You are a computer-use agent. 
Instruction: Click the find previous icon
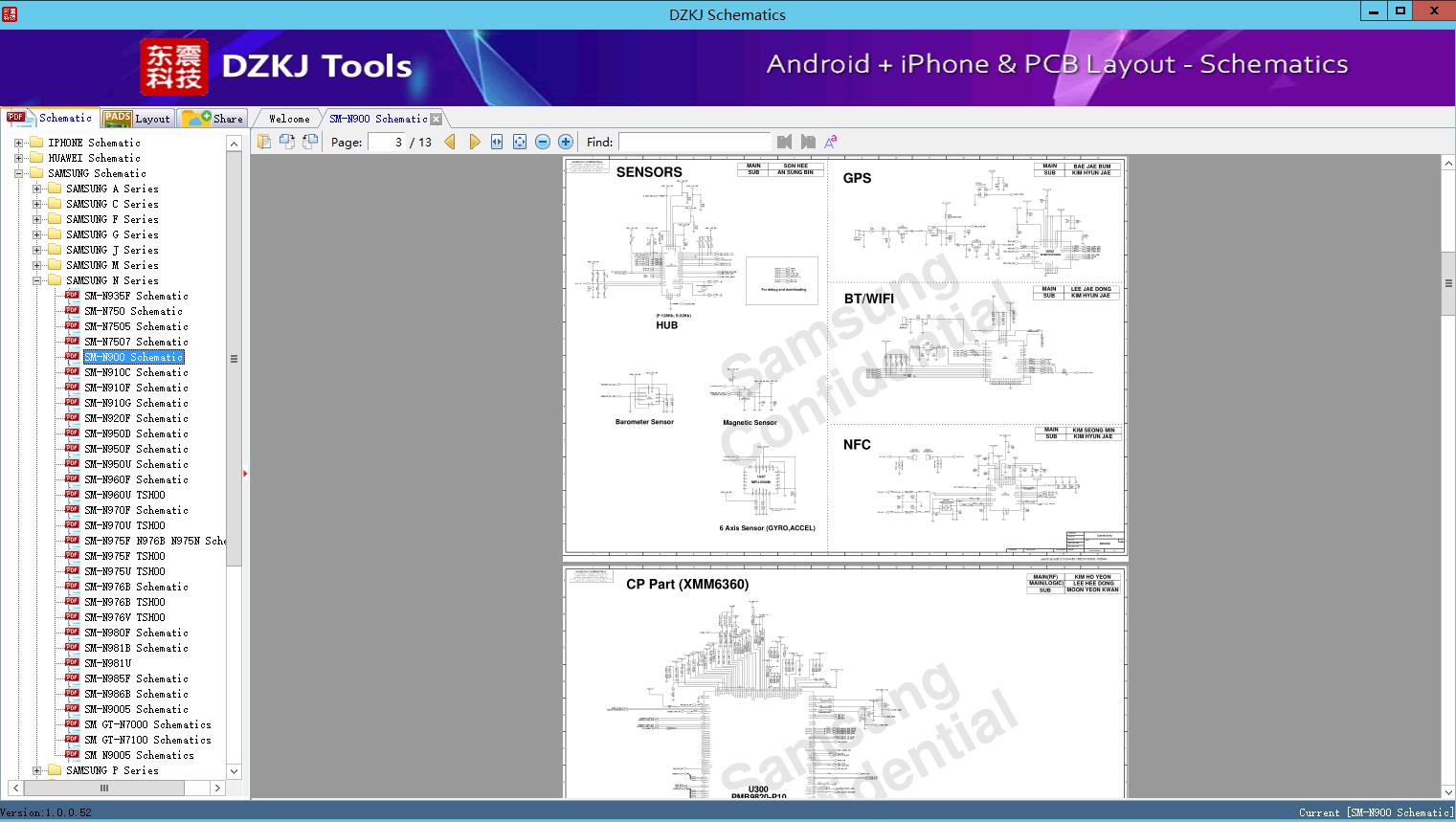tap(785, 142)
